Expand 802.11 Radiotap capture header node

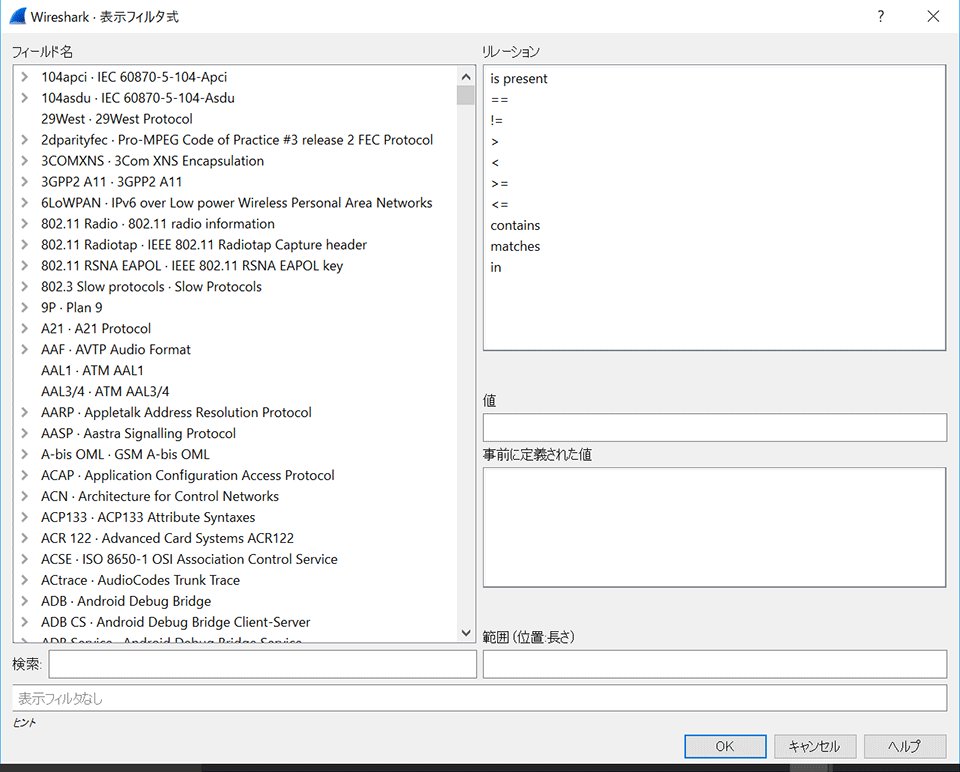(24, 245)
